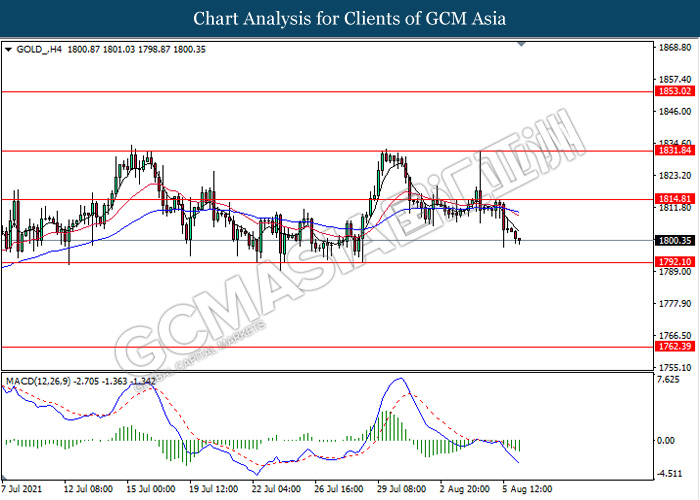Click the 22 Jul 04:00 time label
The height and width of the screenshot is (500, 700).
pyautogui.click(x=276, y=489)
